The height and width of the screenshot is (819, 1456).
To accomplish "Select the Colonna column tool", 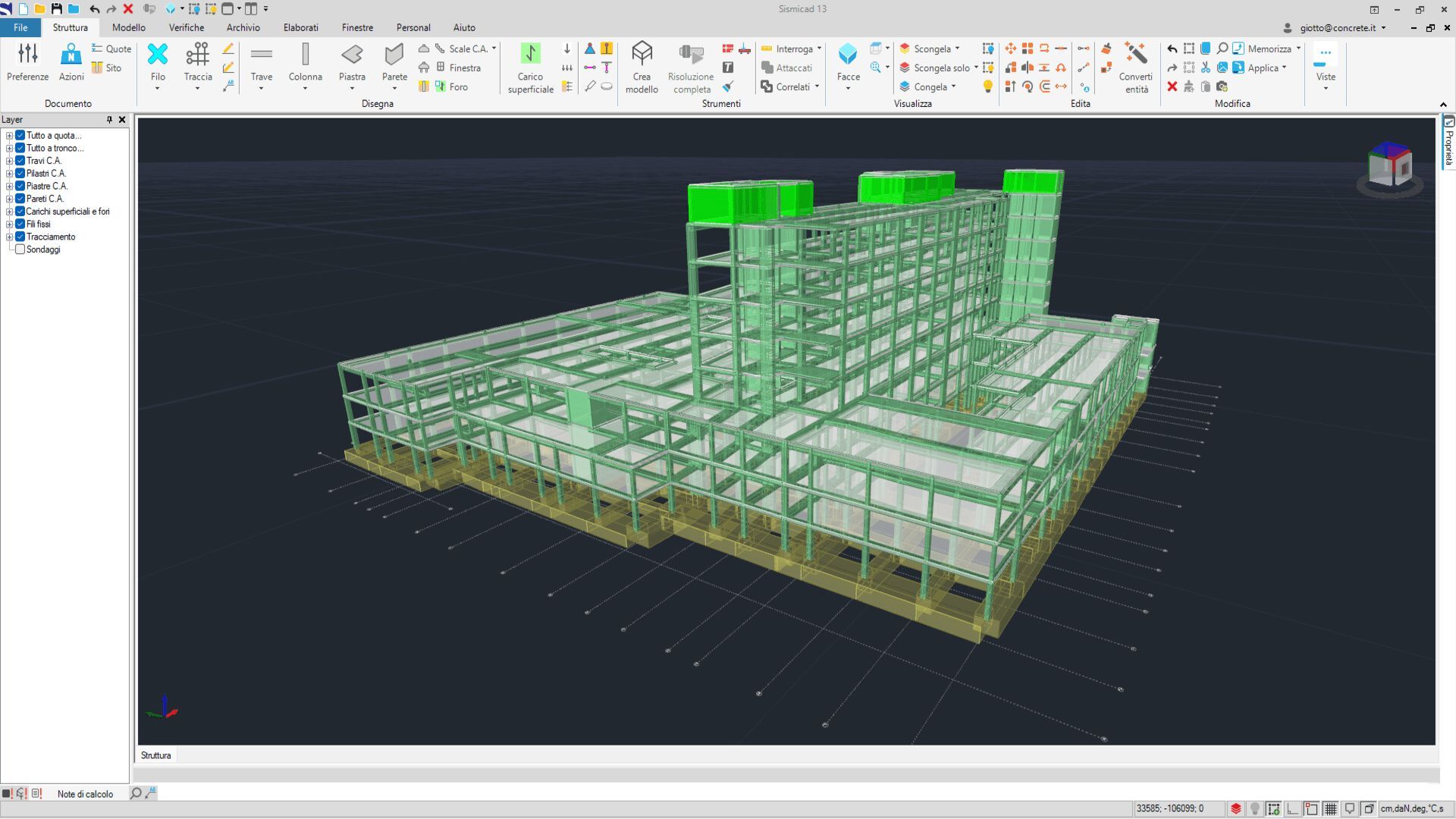I will [x=305, y=55].
